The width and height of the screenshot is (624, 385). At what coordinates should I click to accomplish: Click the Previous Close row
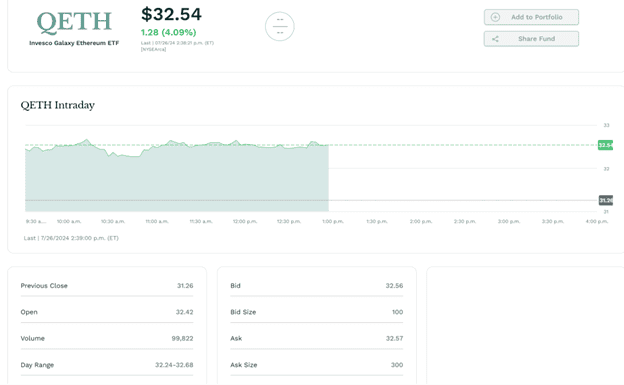pyautogui.click(x=107, y=285)
